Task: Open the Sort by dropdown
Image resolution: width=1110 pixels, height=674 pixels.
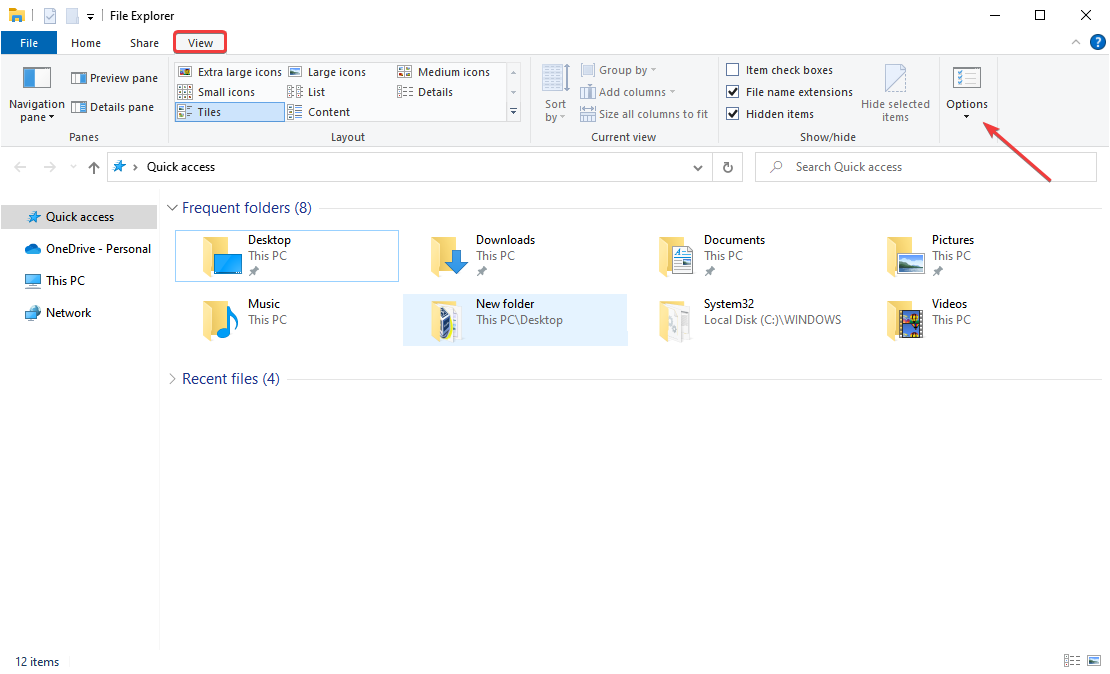Action: pos(556,93)
